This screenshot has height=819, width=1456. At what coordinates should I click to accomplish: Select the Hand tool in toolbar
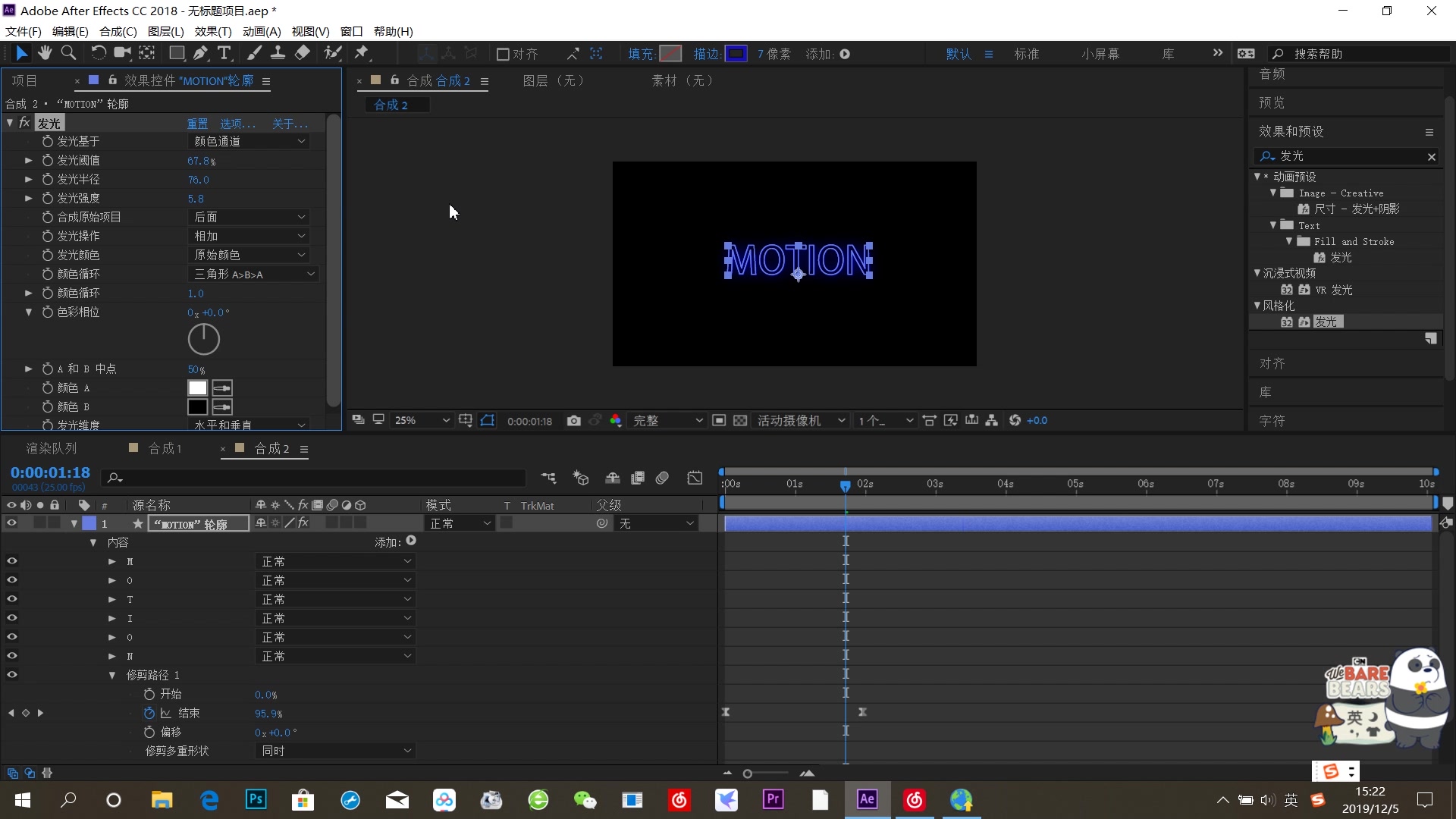click(x=45, y=53)
